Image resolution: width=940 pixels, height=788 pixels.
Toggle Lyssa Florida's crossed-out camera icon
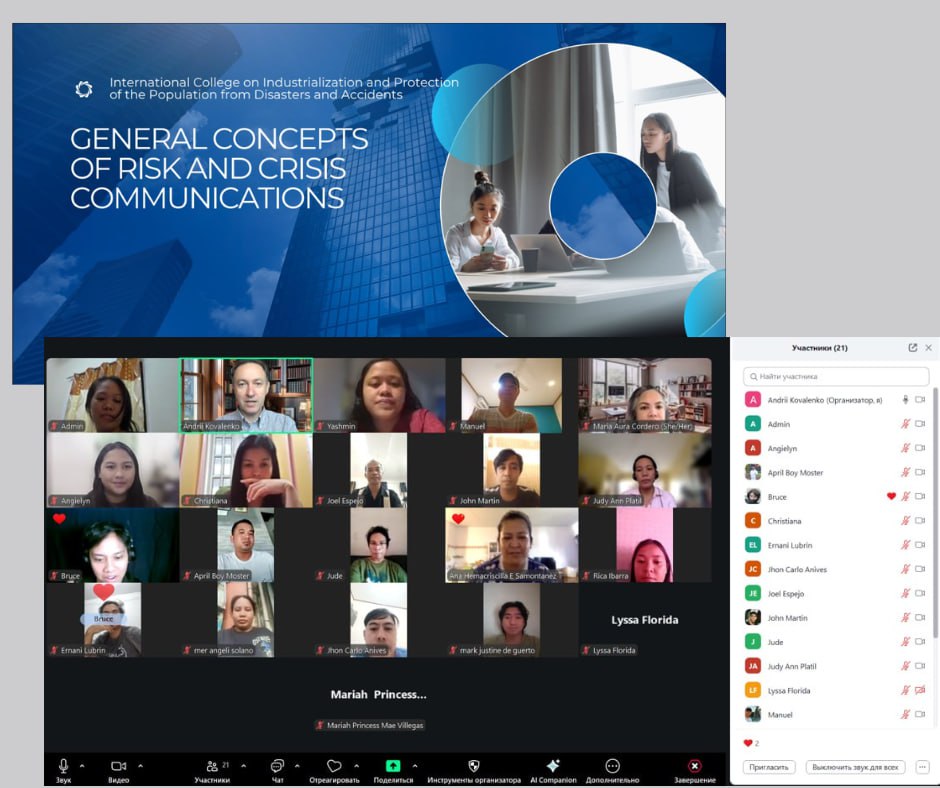pyautogui.click(x=920, y=691)
